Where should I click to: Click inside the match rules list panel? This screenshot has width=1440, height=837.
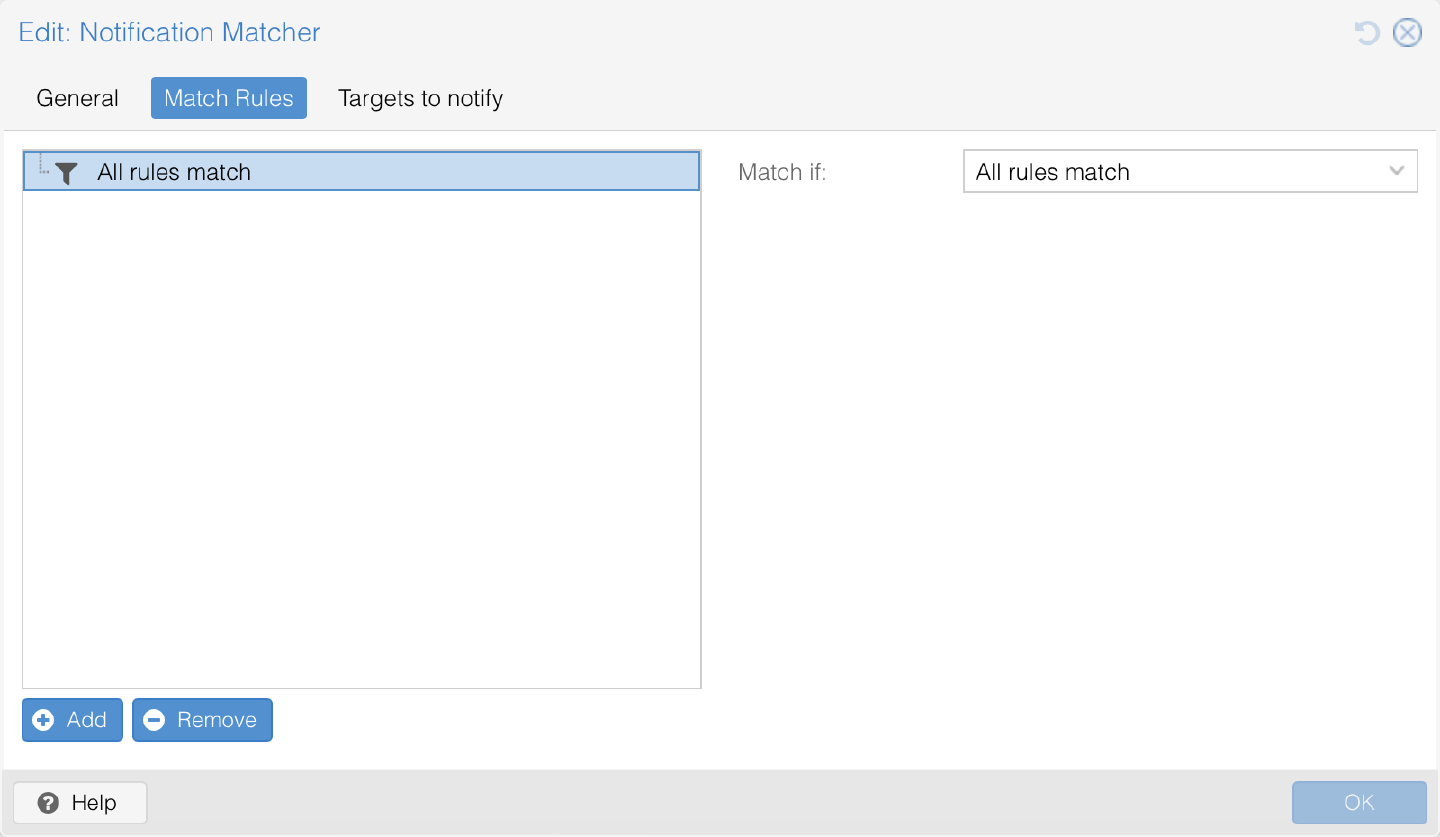(x=360, y=430)
